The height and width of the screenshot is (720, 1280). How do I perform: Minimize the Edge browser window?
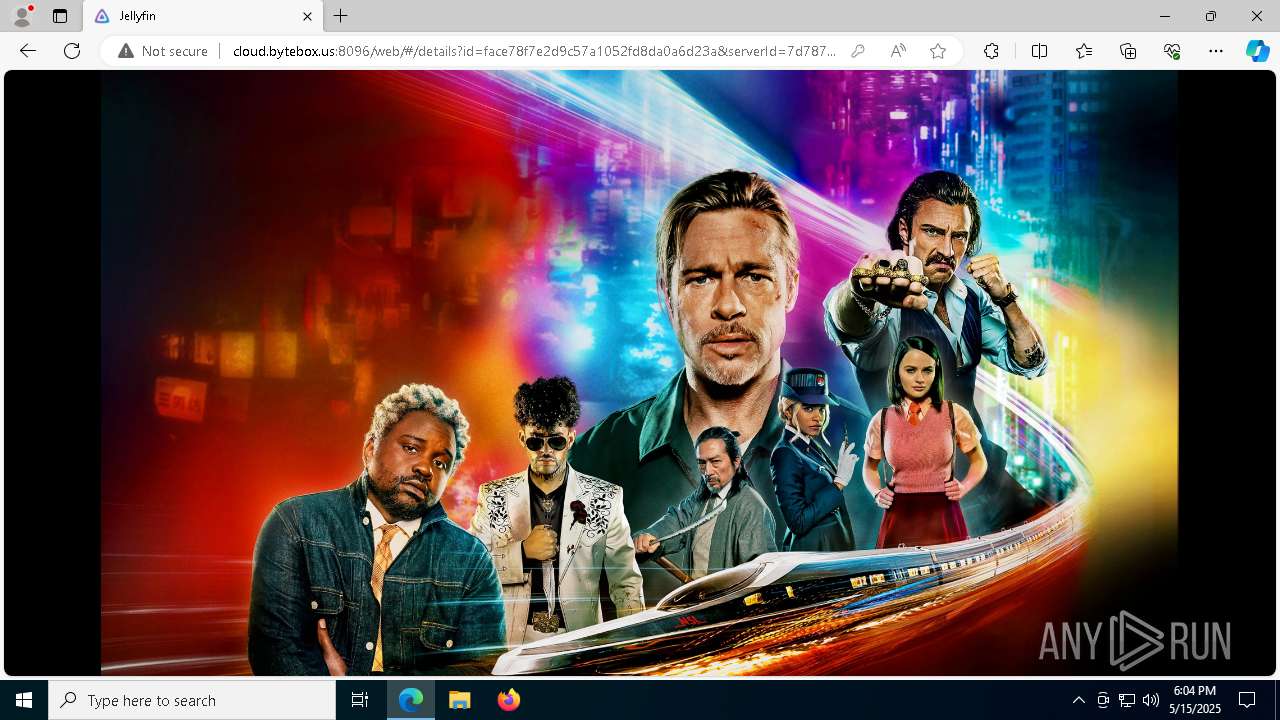[x=1165, y=16]
